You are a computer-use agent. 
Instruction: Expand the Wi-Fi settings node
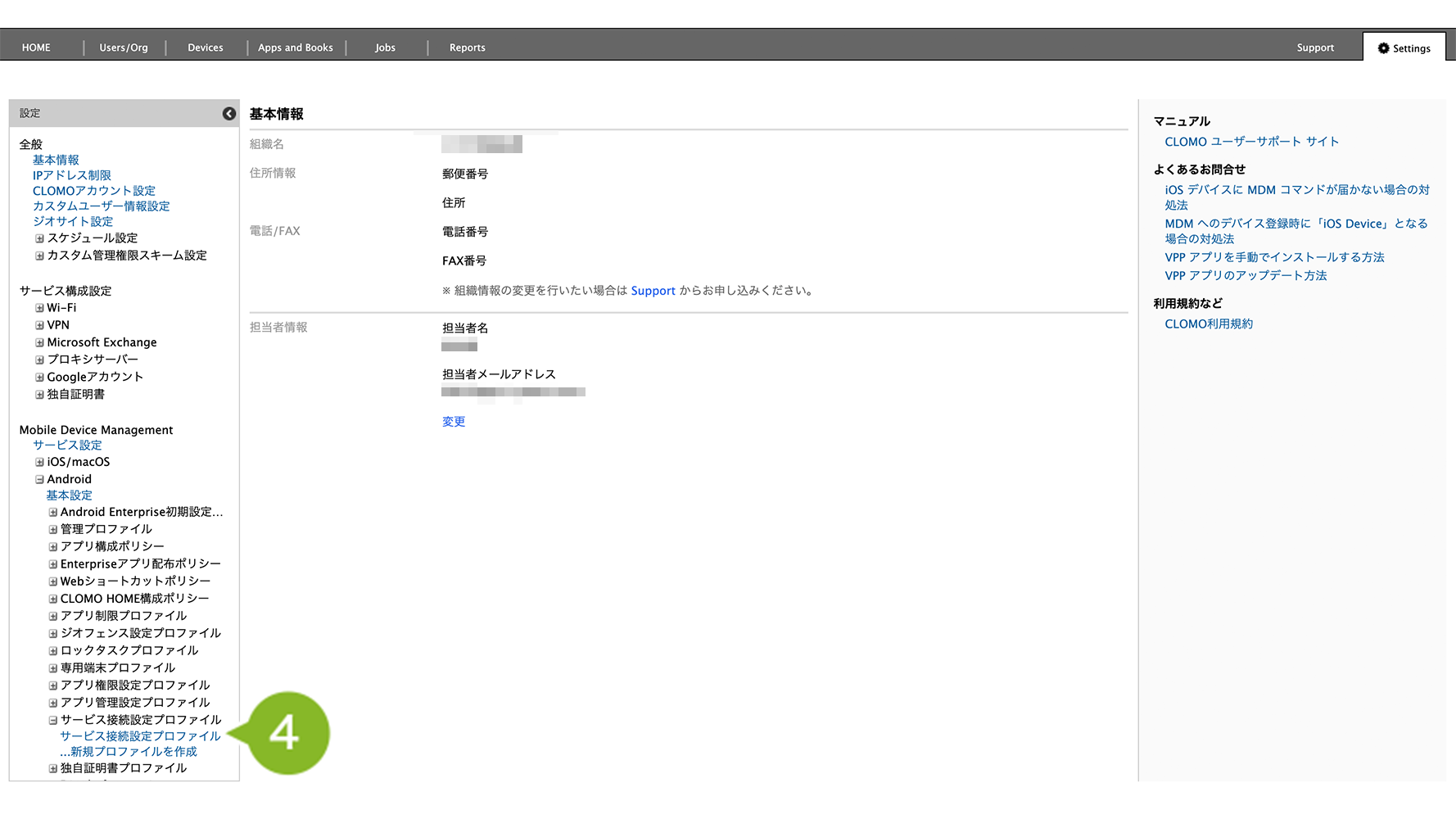(39, 308)
